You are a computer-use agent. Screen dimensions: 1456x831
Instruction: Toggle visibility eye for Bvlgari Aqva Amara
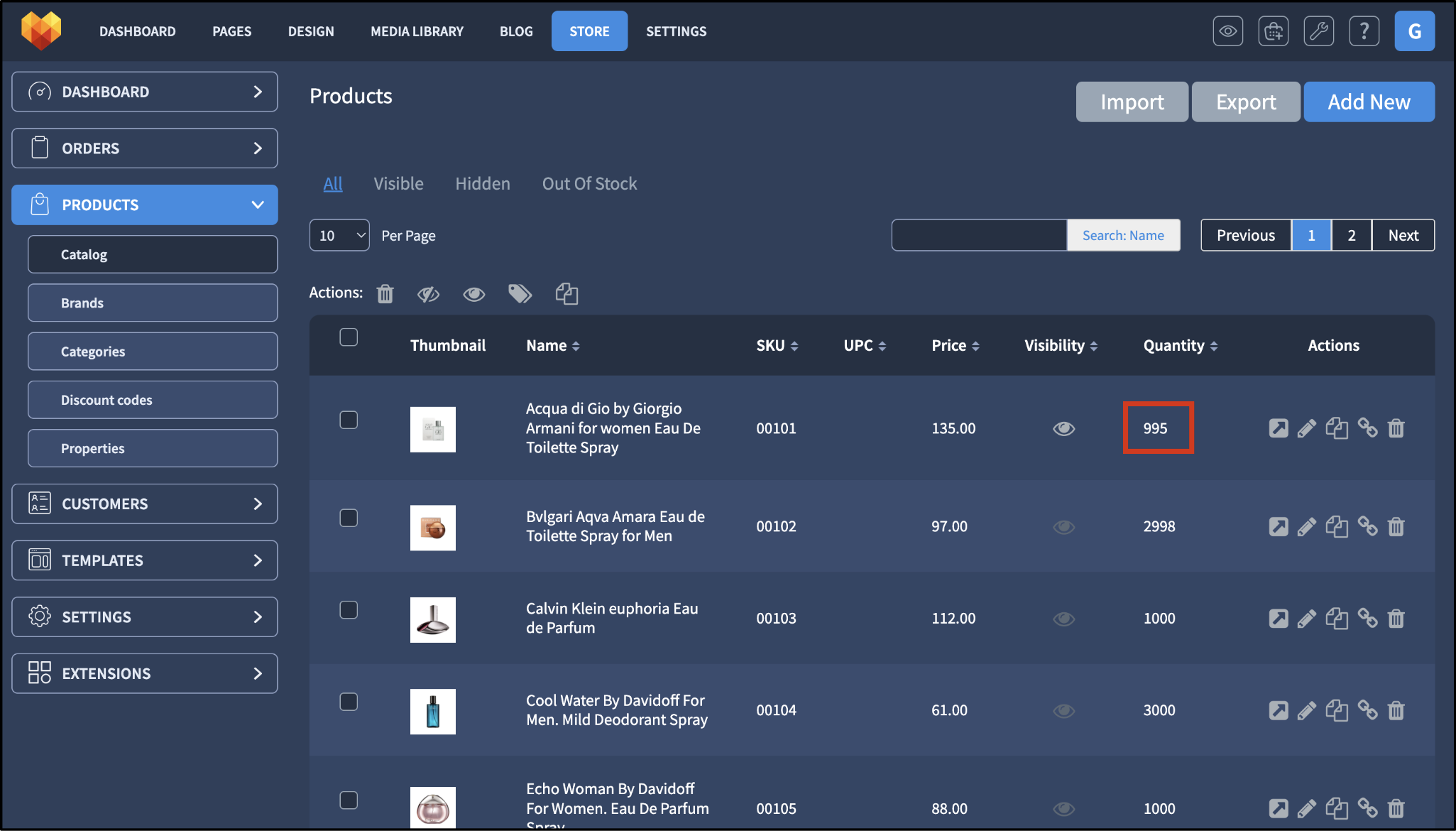1063,526
